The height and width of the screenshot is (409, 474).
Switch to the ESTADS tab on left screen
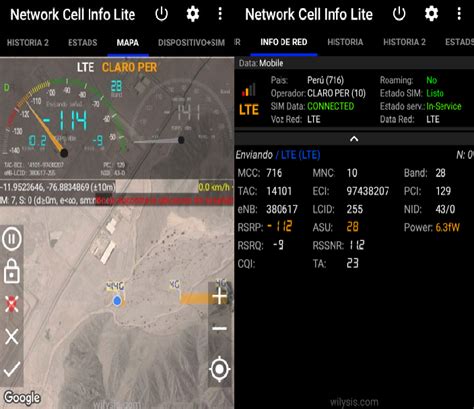[83, 43]
